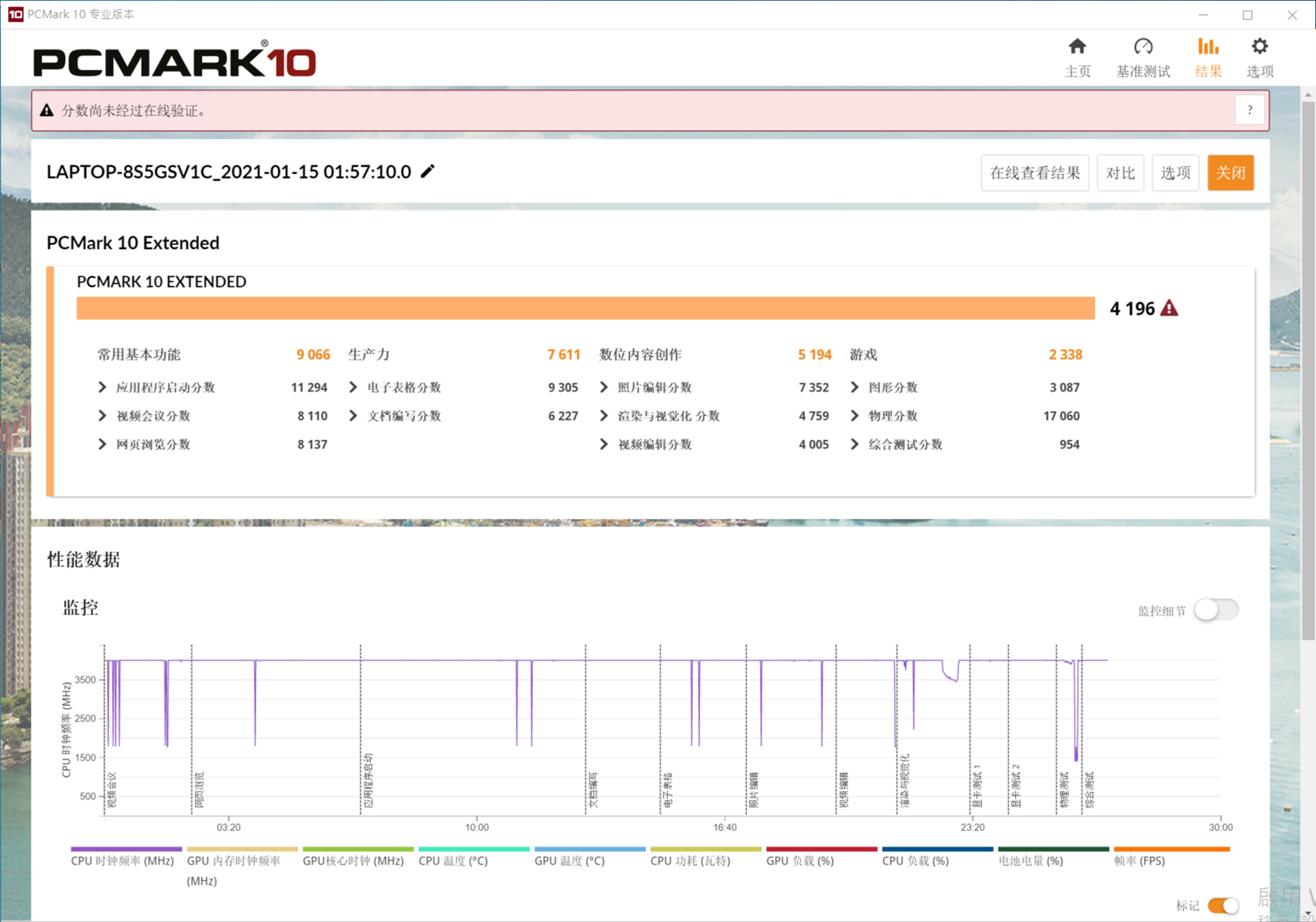Click the red warning triangle beside 4 196
Screen dimensions: 1316x922
point(1169,308)
